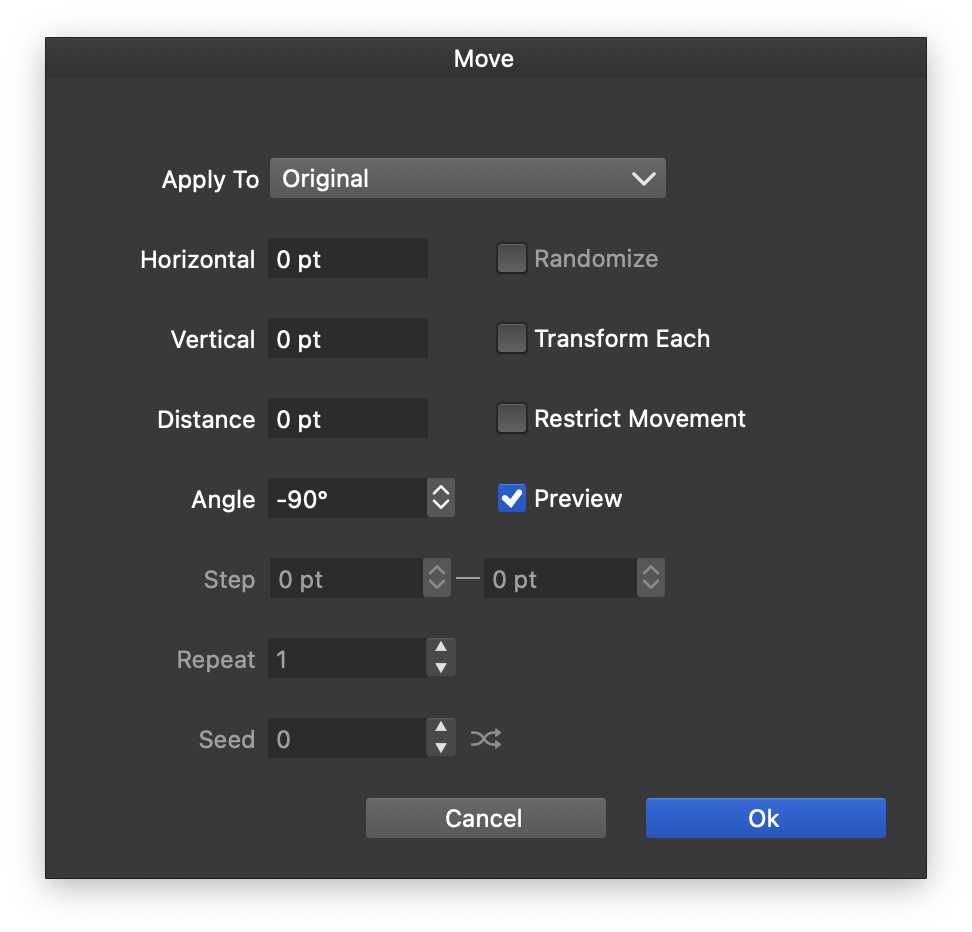Click the Angle field showing -90°
972x932 pixels.
pyautogui.click(x=346, y=499)
